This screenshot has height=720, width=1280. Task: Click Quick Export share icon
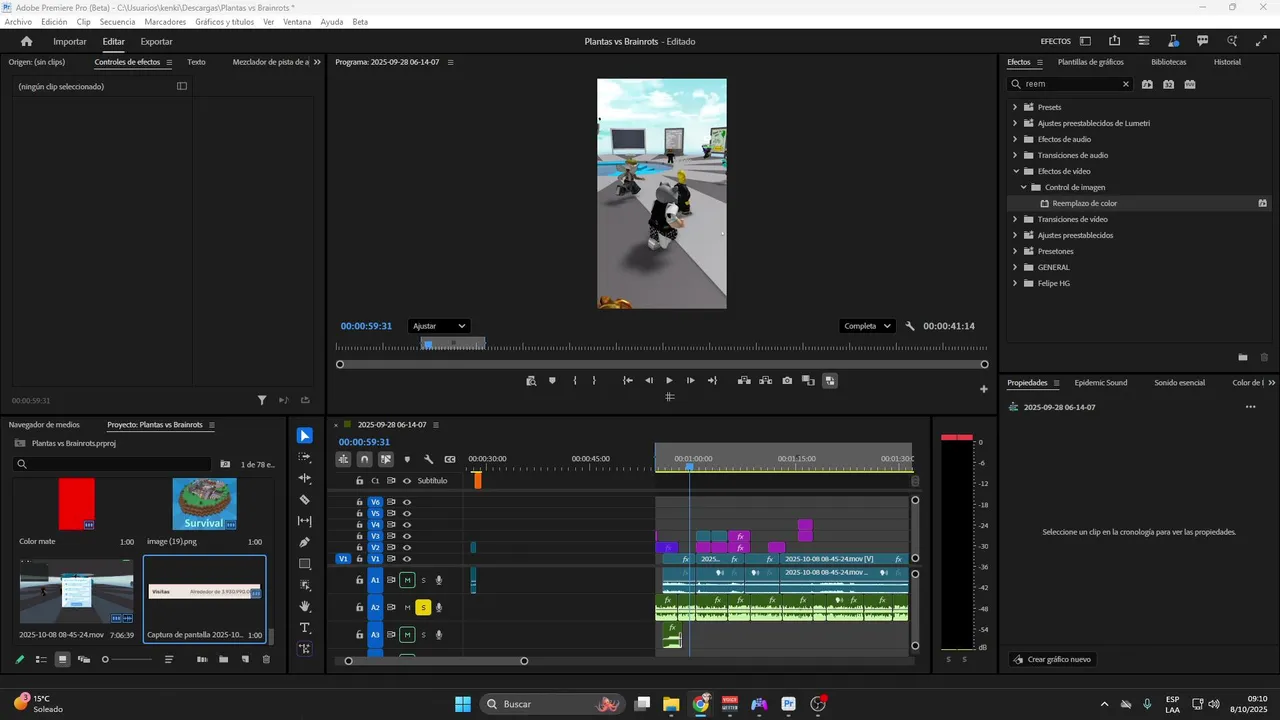point(1114,41)
